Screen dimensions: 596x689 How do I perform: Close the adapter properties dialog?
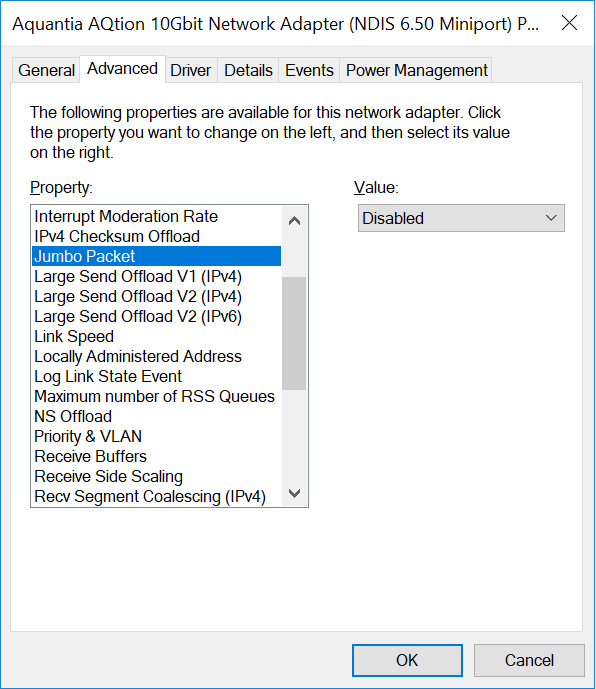(x=569, y=23)
